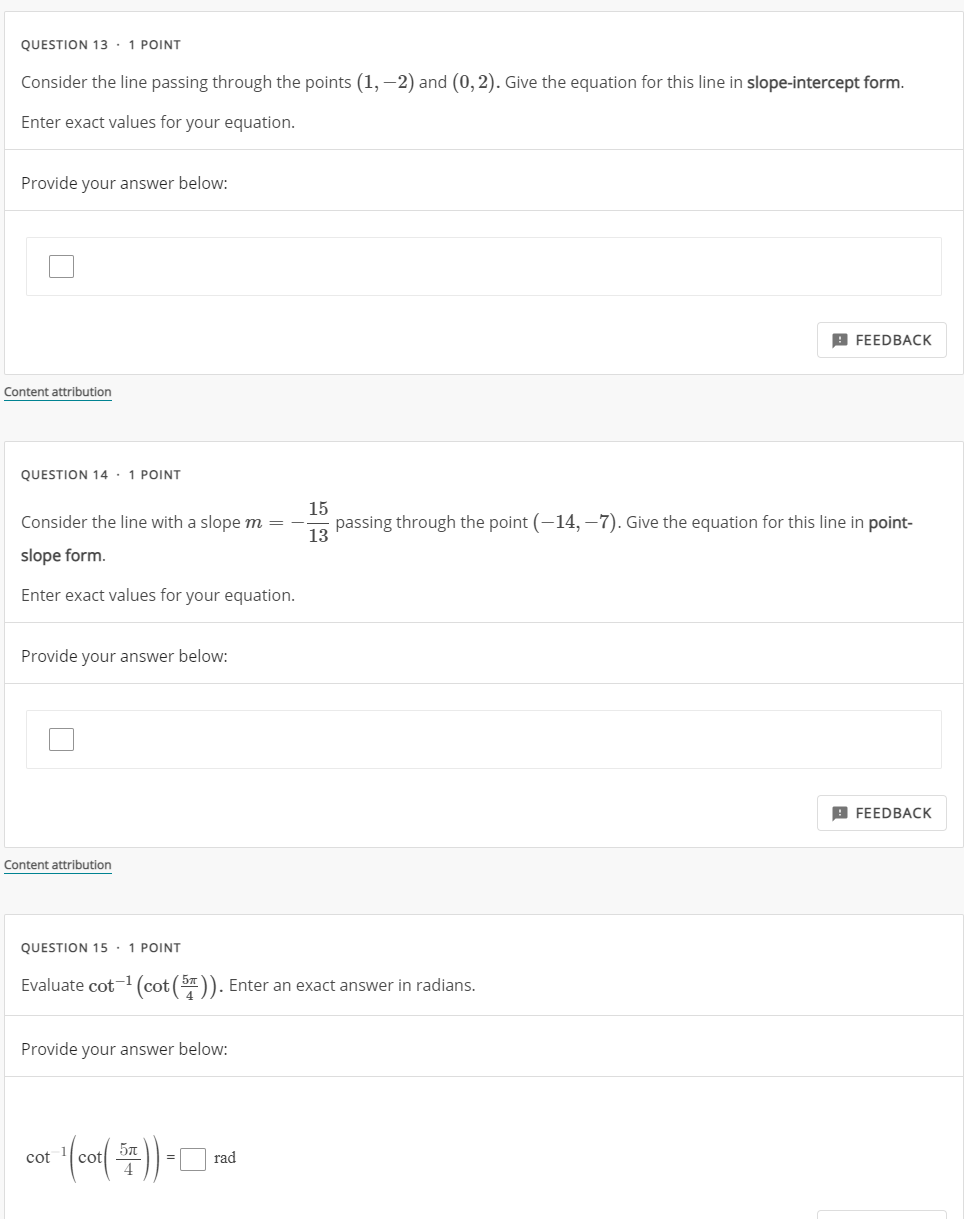964x1222 pixels.
Task: Click the 'QUESTION 14 · 1 POINT' heading
Action: (101, 475)
